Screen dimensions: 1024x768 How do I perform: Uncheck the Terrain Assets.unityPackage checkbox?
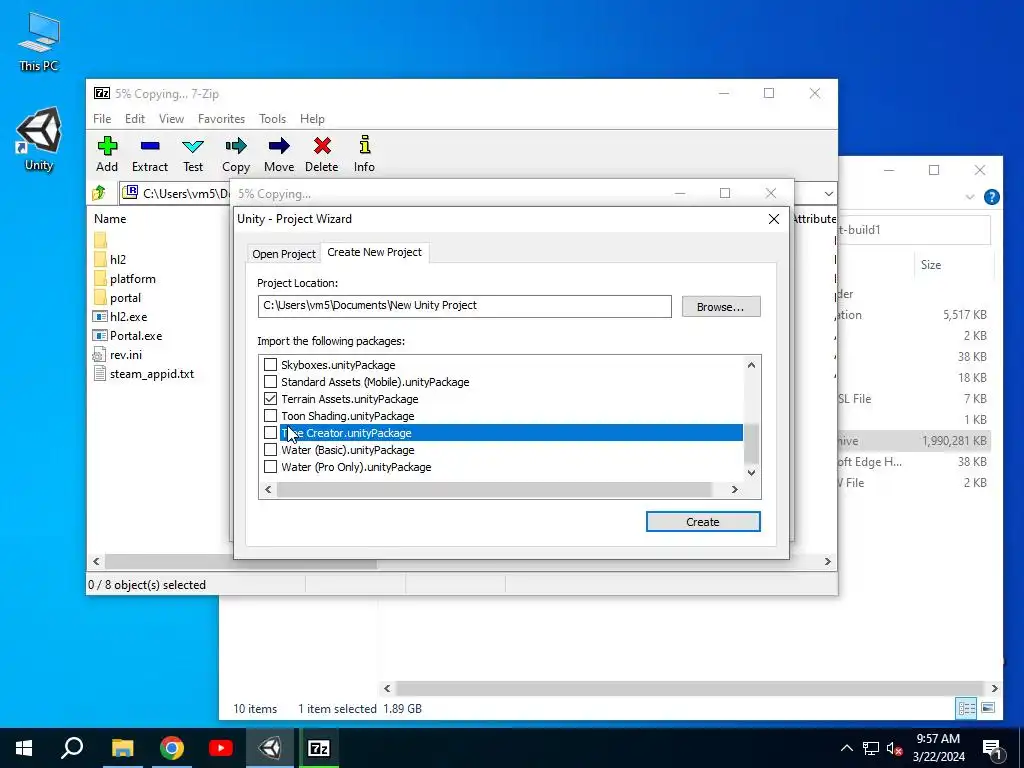tap(270, 398)
